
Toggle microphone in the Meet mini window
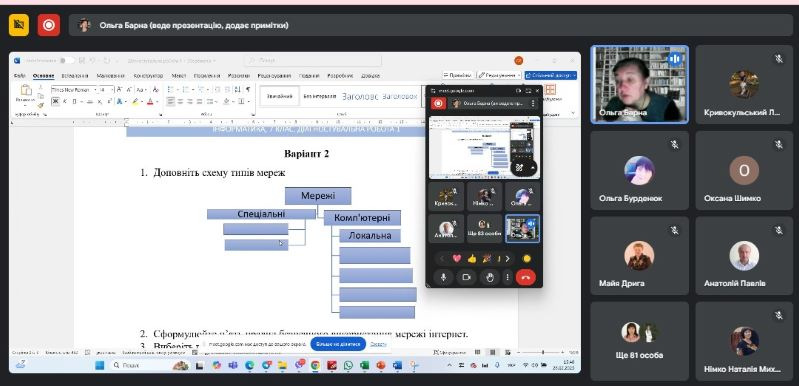(443, 277)
